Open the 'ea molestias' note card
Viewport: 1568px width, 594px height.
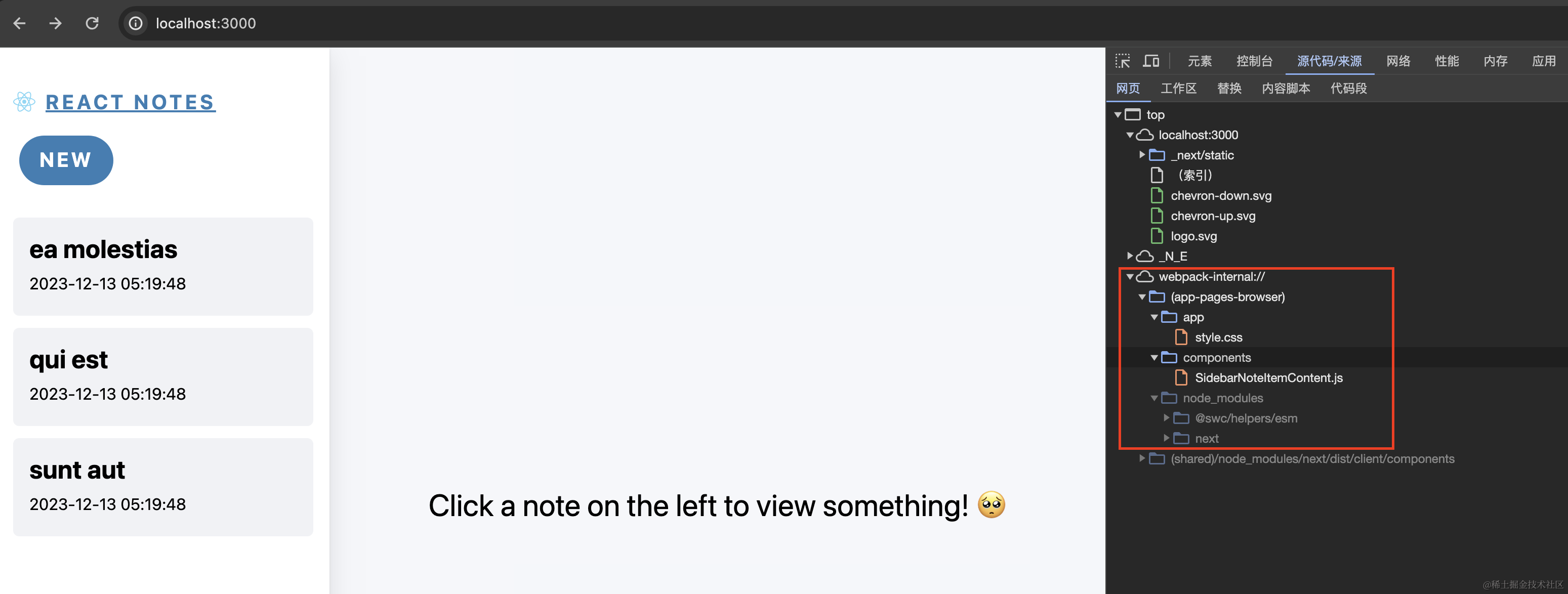163,266
